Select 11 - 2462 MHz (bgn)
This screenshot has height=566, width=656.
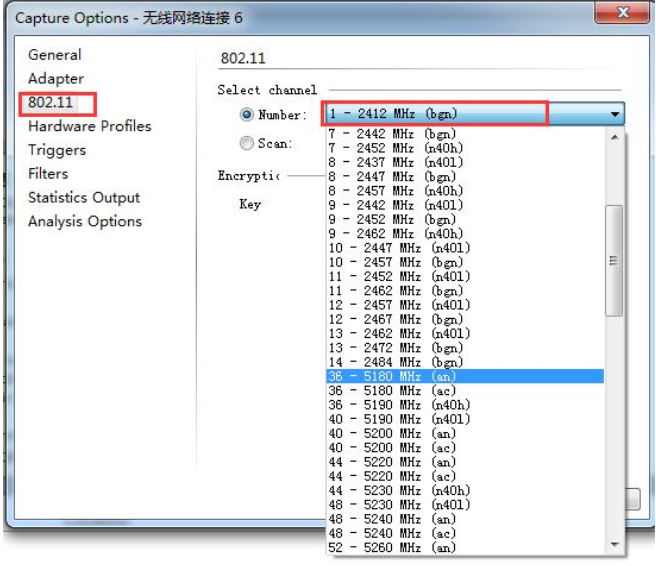tap(465, 290)
